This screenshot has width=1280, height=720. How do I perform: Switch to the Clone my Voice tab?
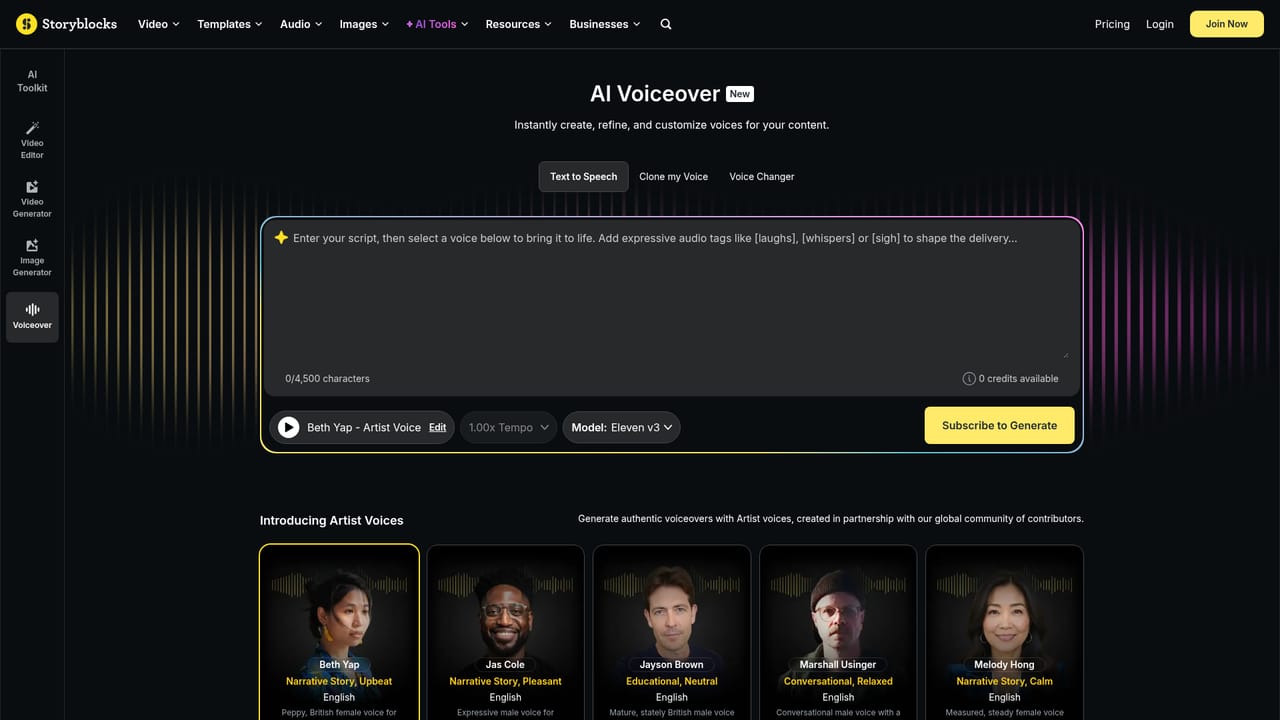(674, 176)
